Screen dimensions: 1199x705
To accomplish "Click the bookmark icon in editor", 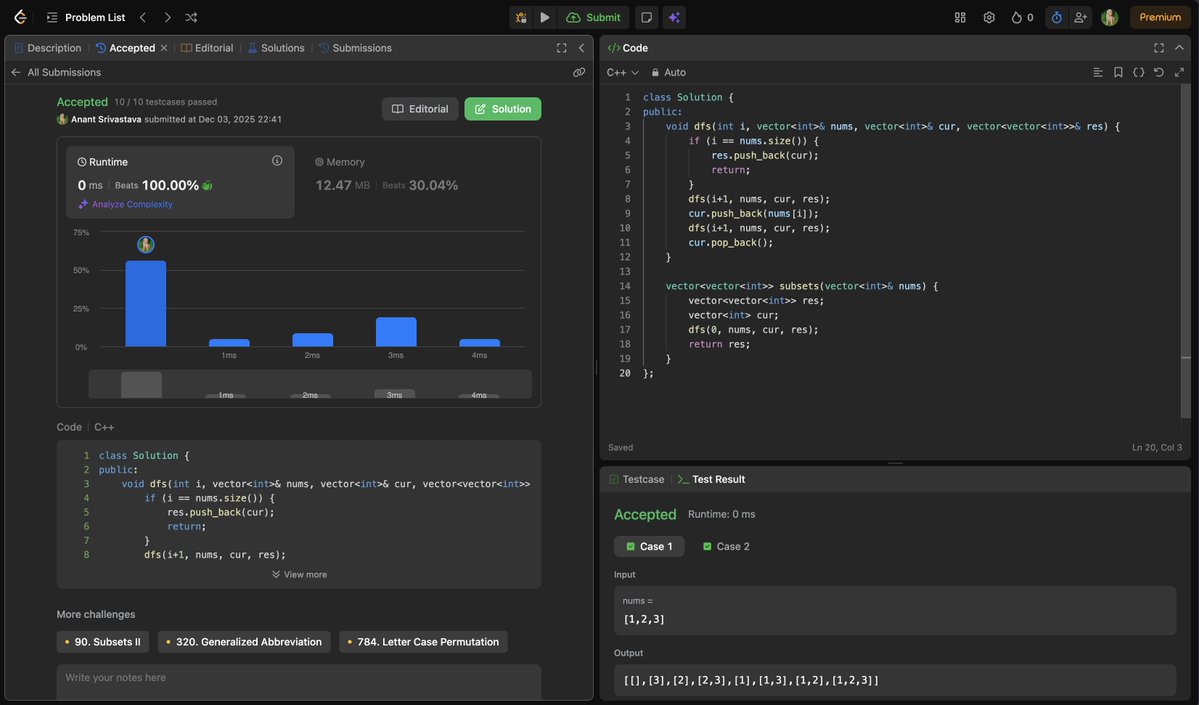I will 1118,72.
